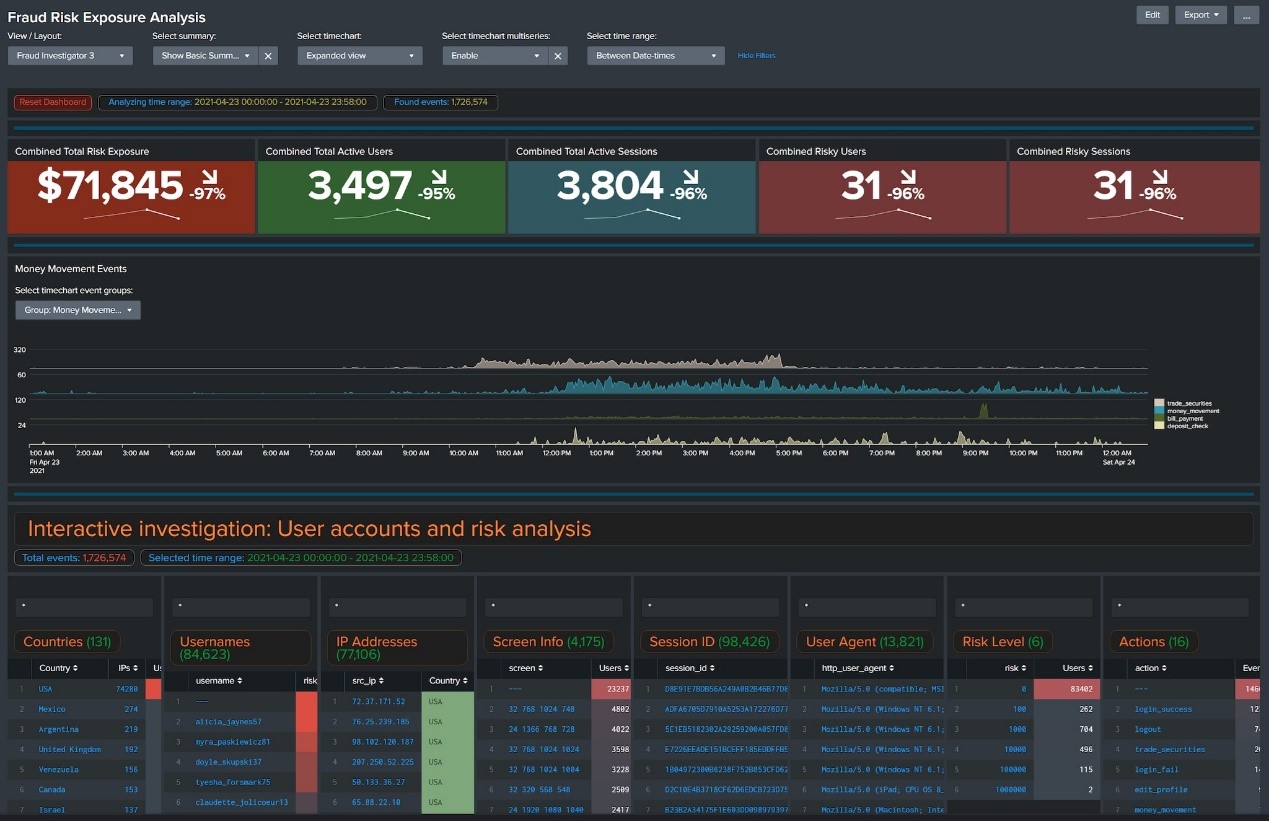Open the Expanded view timechart menu
The image size is (1269, 821).
(x=360, y=56)
